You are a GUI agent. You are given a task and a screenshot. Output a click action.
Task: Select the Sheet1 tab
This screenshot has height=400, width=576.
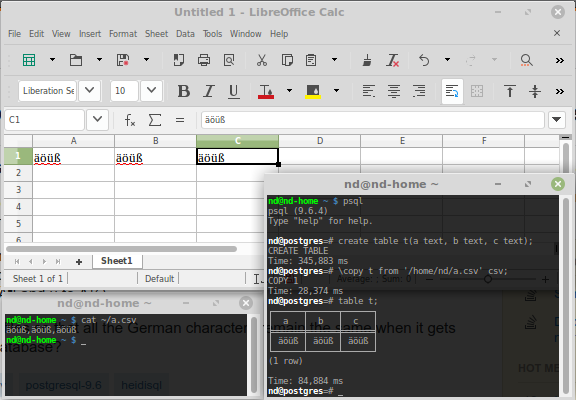point(117,261)
